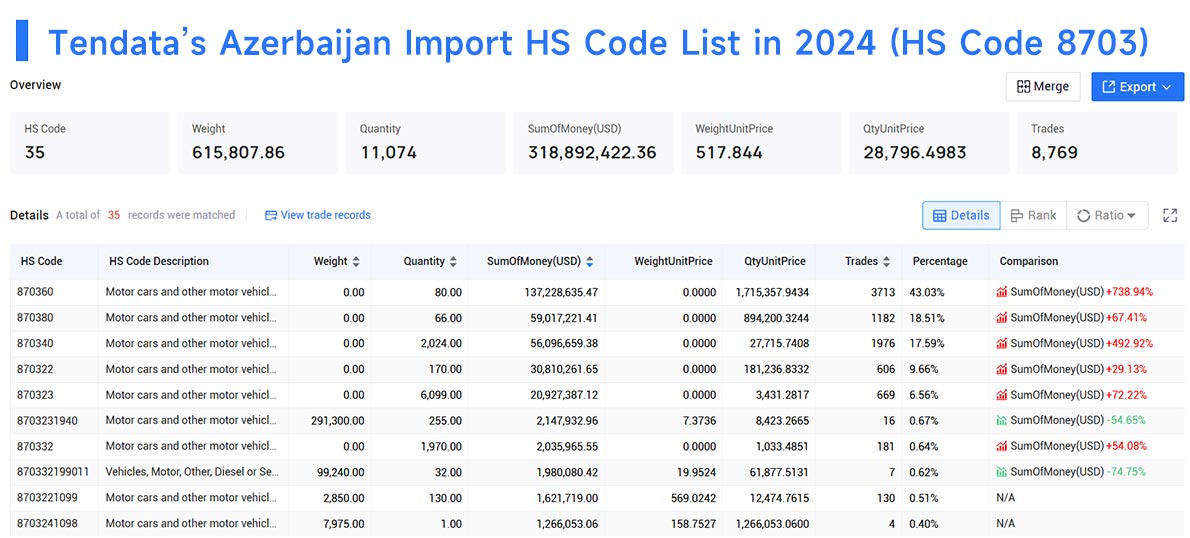Click the 'Vehicles, Motor, Other, Diesel' description
Viewport: 1190px width, 538px height.
click(x=192, y=471)
